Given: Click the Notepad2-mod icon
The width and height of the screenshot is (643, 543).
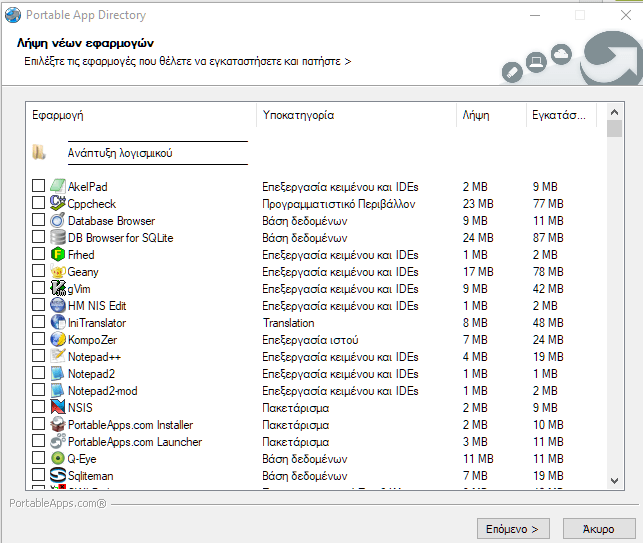Looking at the screenshot, I should [x=57, y=390].
